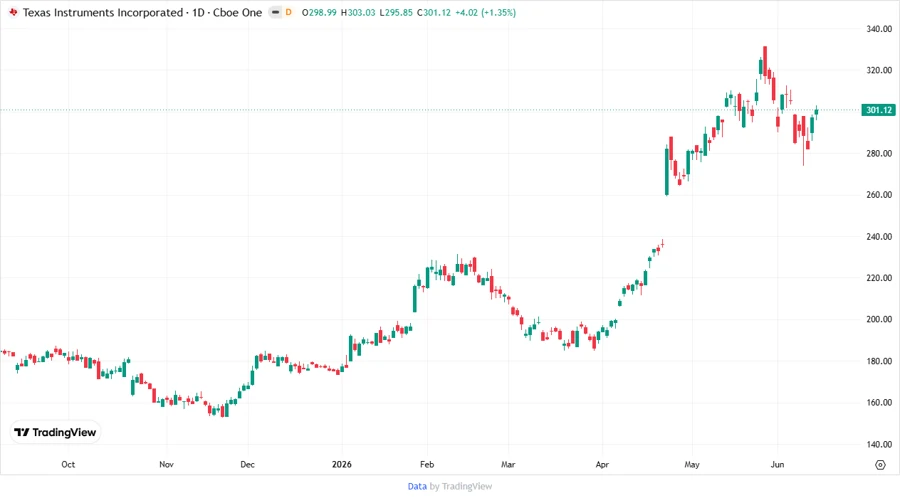
Task: Click the Nov label on time axis
Action: point(166,464)
